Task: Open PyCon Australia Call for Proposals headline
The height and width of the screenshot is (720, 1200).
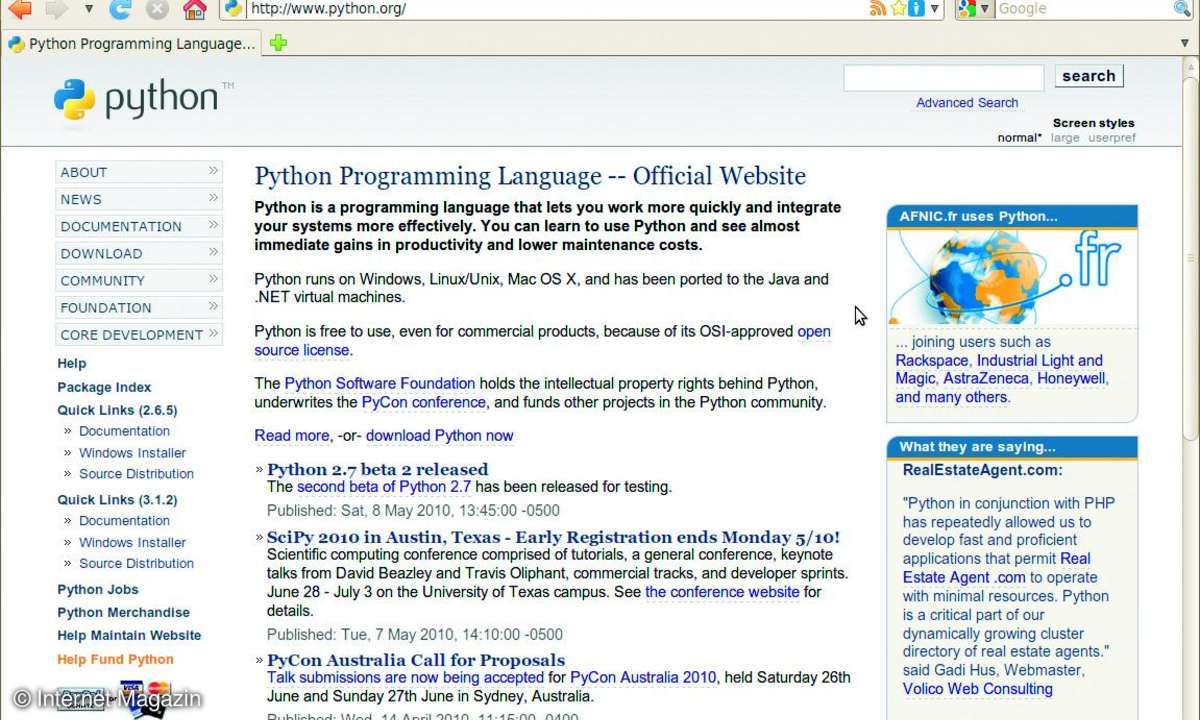Action: click(416, 660)
